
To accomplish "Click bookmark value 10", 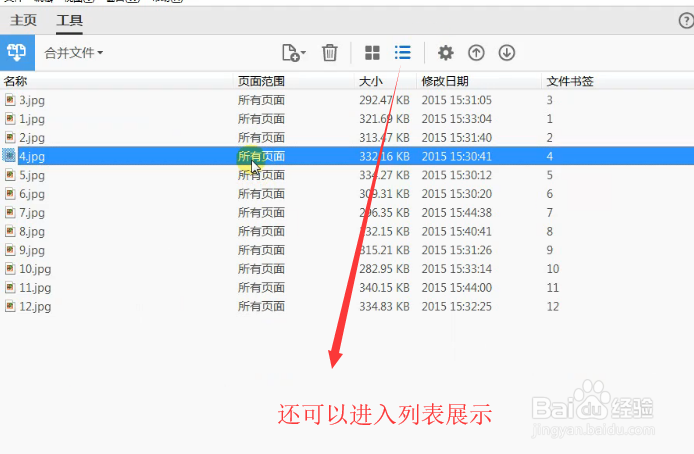I will click(553, 269).
